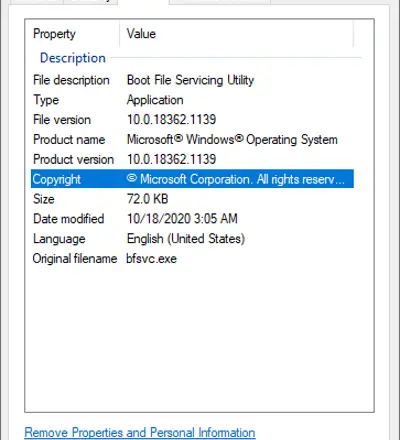Select the File version row
This screenshot has height=440, width=400.
click(x=192, y=119)
